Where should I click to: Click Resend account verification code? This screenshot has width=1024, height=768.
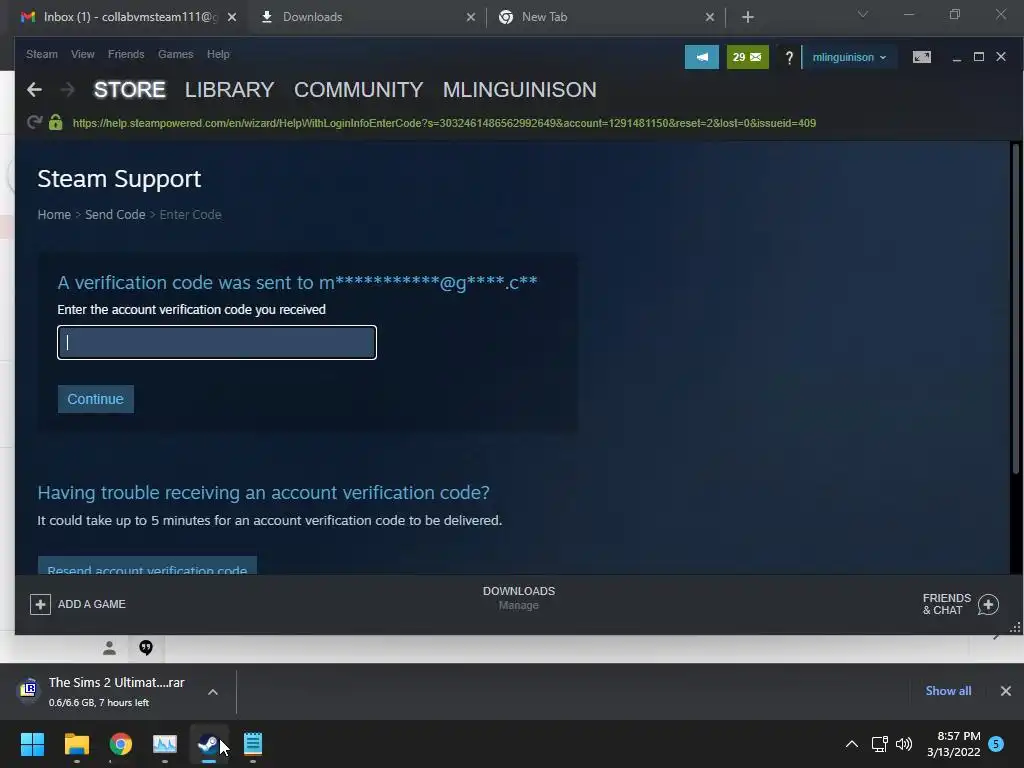pos(147,567)
